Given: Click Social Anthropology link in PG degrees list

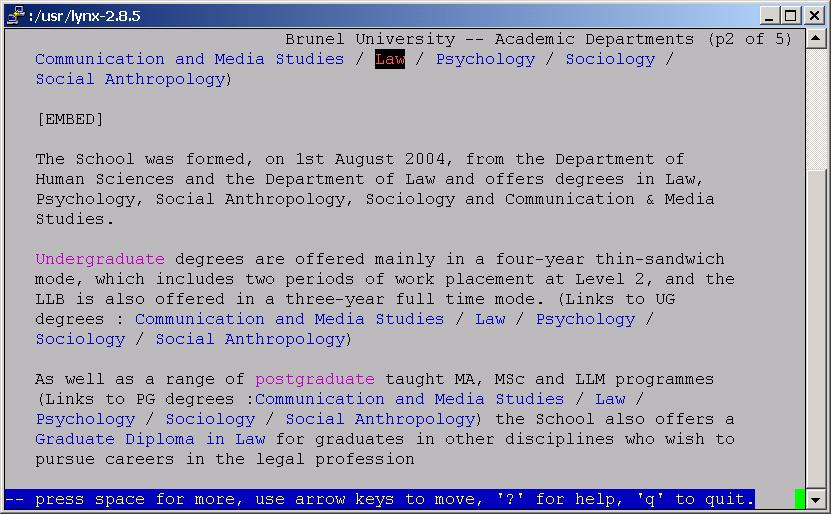Looking at the screenshot, I should (x=379, y=419).
